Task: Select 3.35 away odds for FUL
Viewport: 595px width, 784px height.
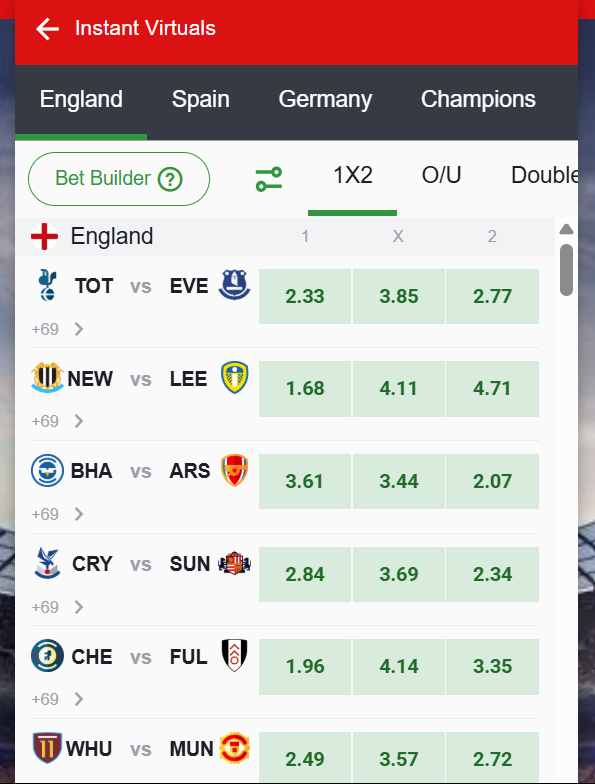Action: pos(492,666)
